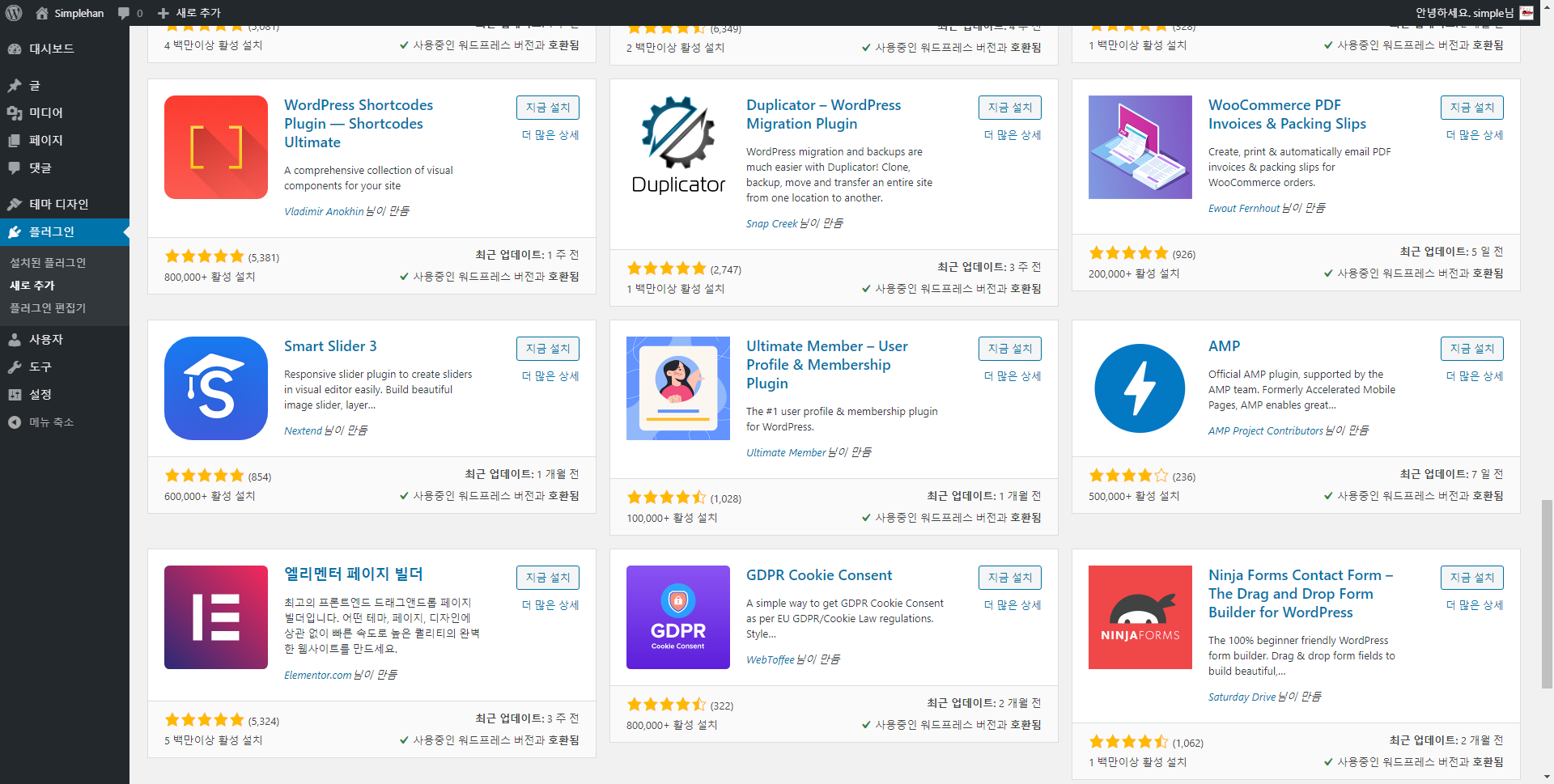
Task: Collapse menu via 메뉴 축소 arrow icon
Action: tap(15, 422)
